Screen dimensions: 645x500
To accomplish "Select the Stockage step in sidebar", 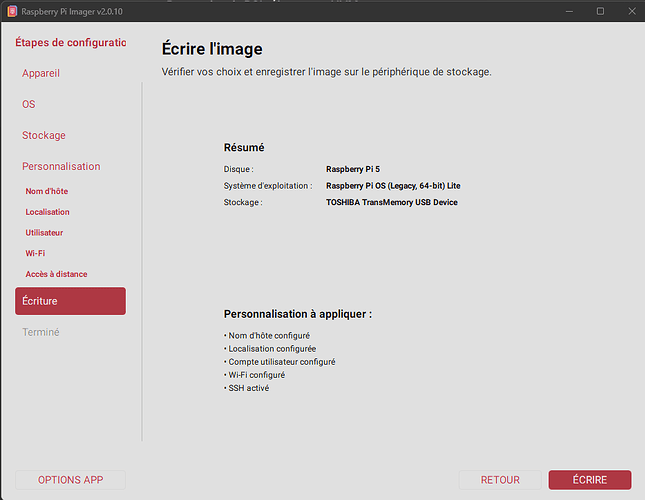I will pyautogui.click(x=44, y=135).
